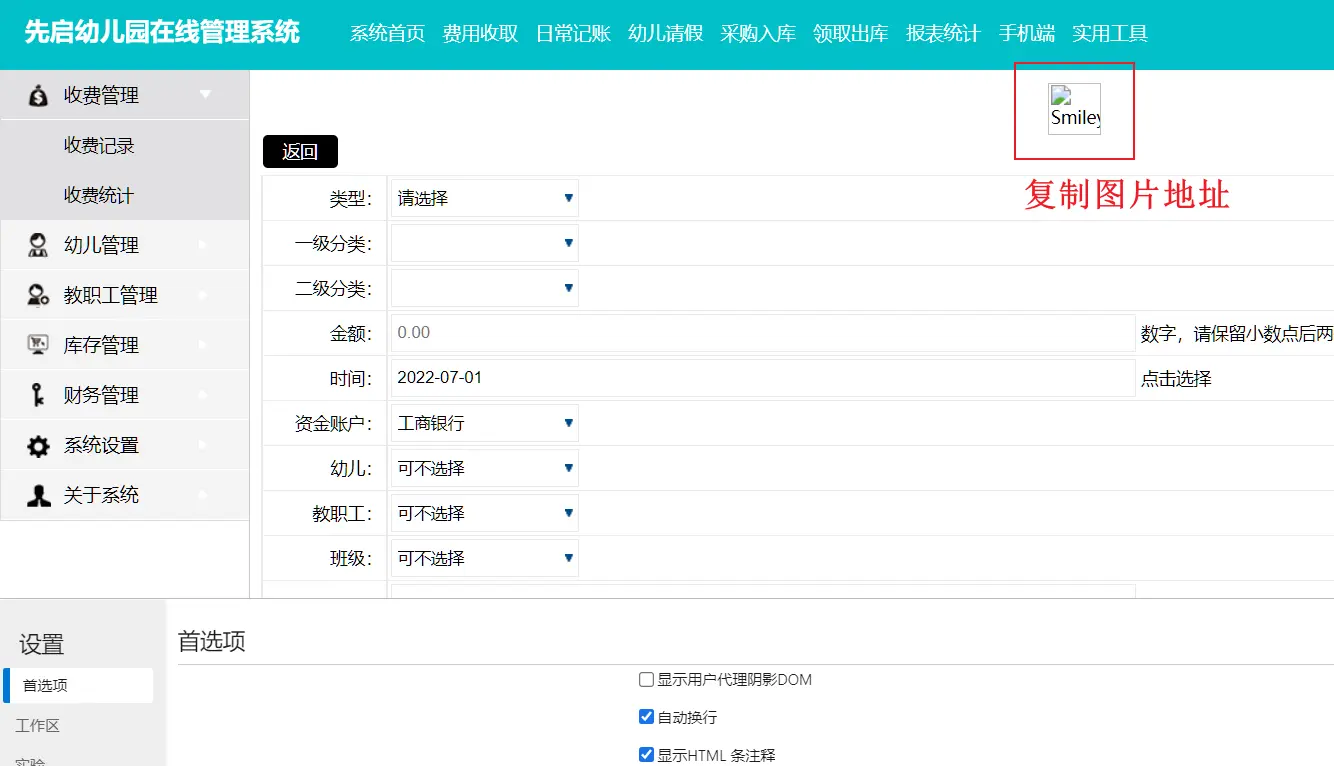Click the inventory monitor icon beside 库存管理

click(38, 346)
